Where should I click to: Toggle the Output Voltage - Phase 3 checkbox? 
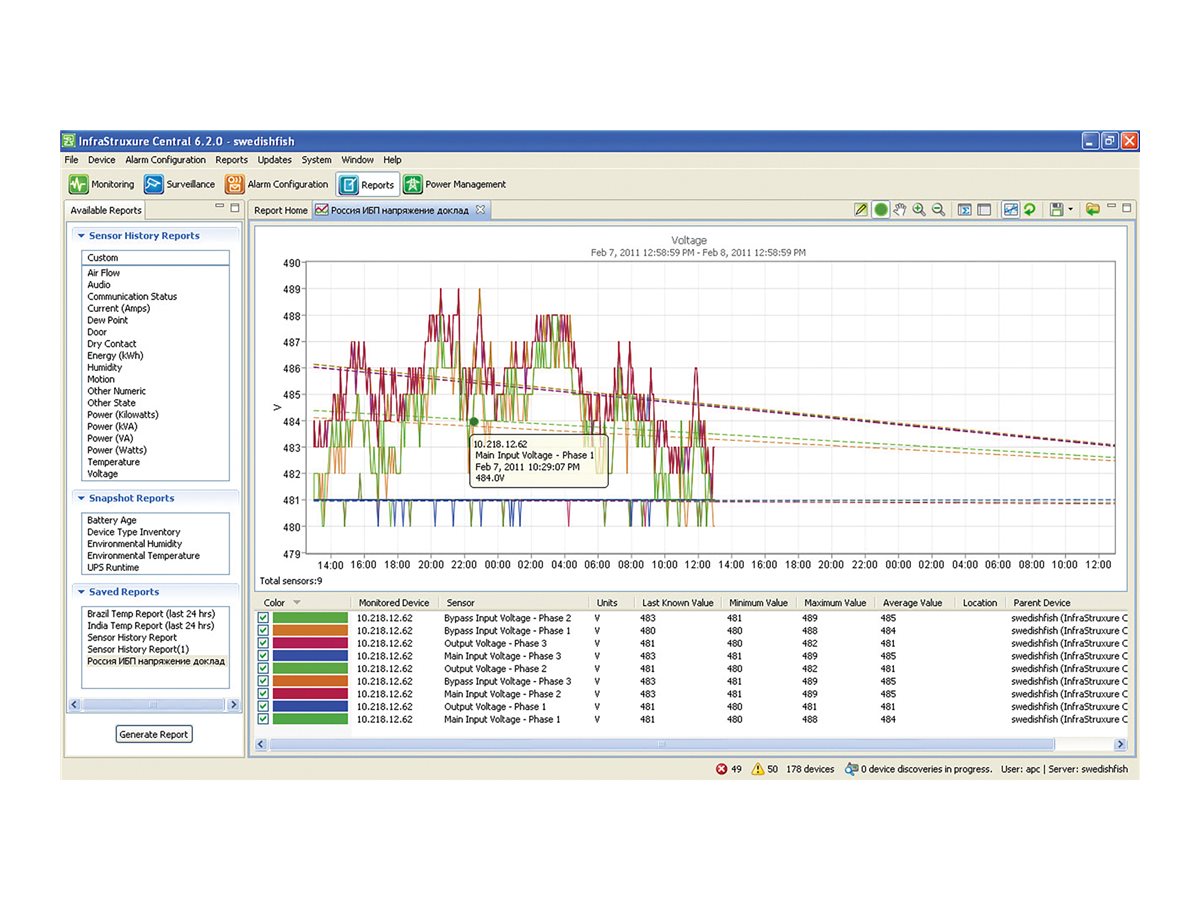coord(263,644)
